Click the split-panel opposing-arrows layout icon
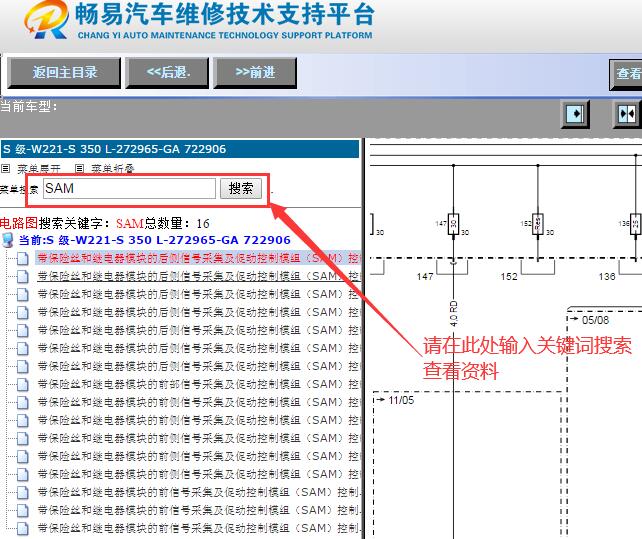642x539 pixels. (x=627, y=113)
